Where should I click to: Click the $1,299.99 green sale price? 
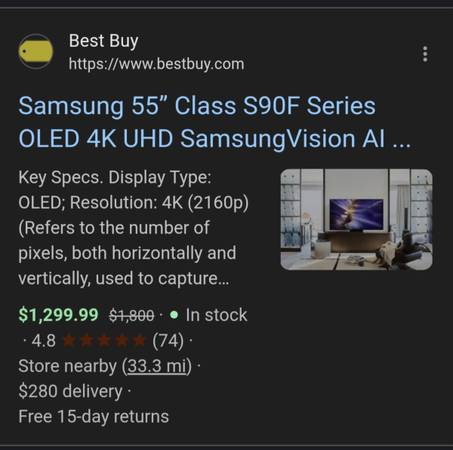click(58, 315)
